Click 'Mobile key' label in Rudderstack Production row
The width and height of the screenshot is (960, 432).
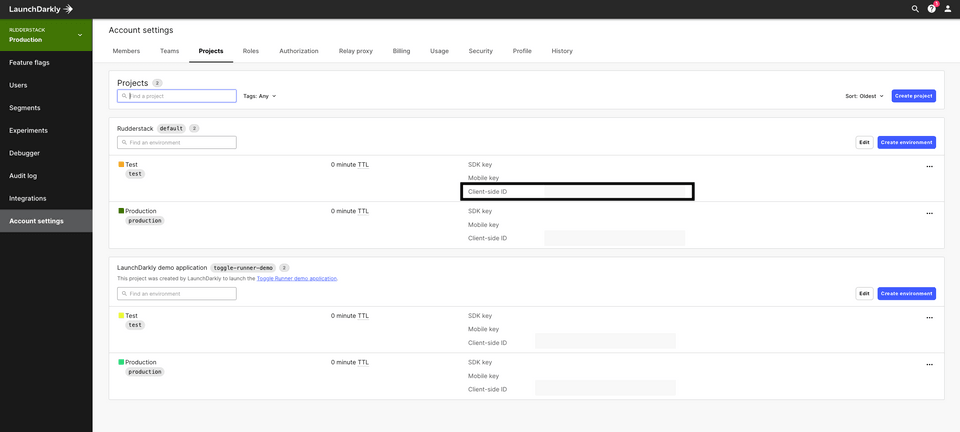click(x=484, y=225)
